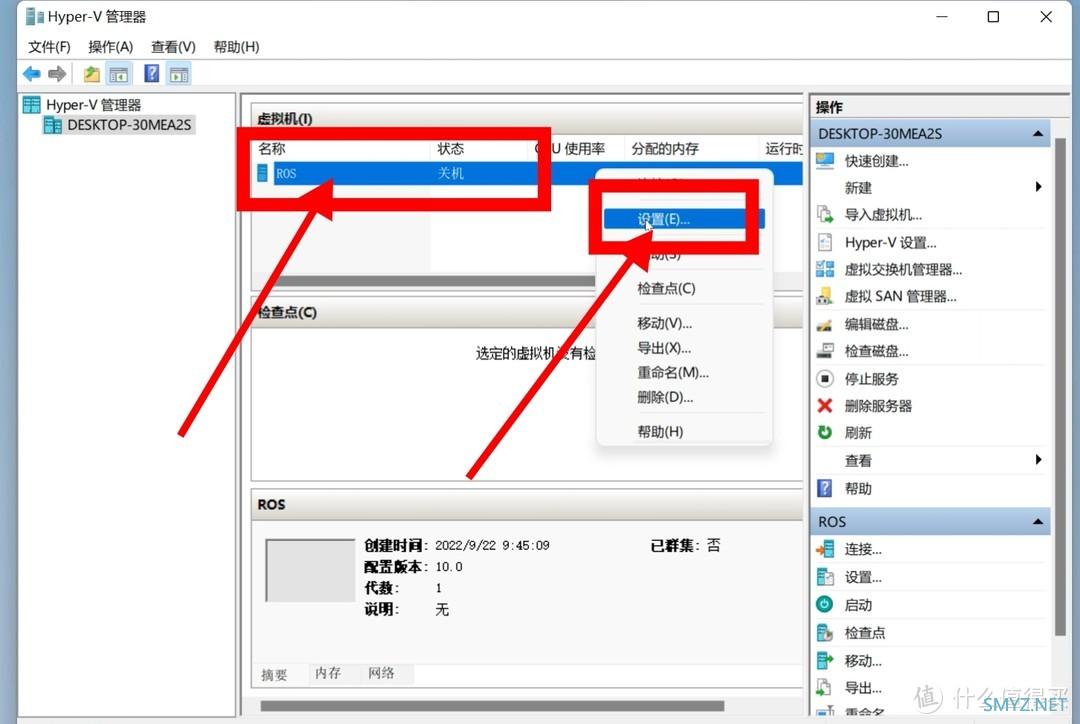Click the 虚拟 SAN 管理器 icon
Screen dimensions: 1080x724
point(824,297)
